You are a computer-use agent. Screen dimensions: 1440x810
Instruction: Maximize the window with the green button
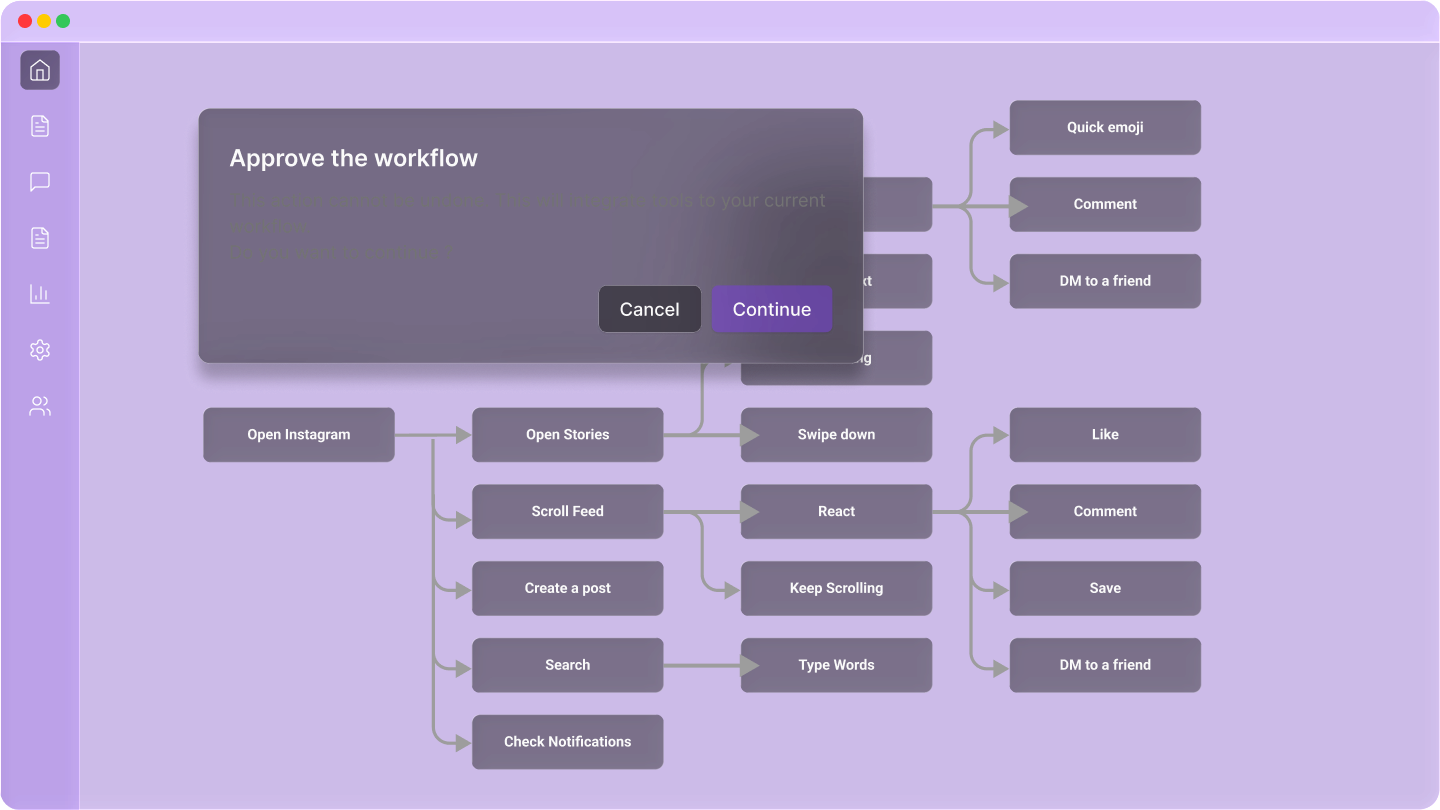tap(63, 21)
